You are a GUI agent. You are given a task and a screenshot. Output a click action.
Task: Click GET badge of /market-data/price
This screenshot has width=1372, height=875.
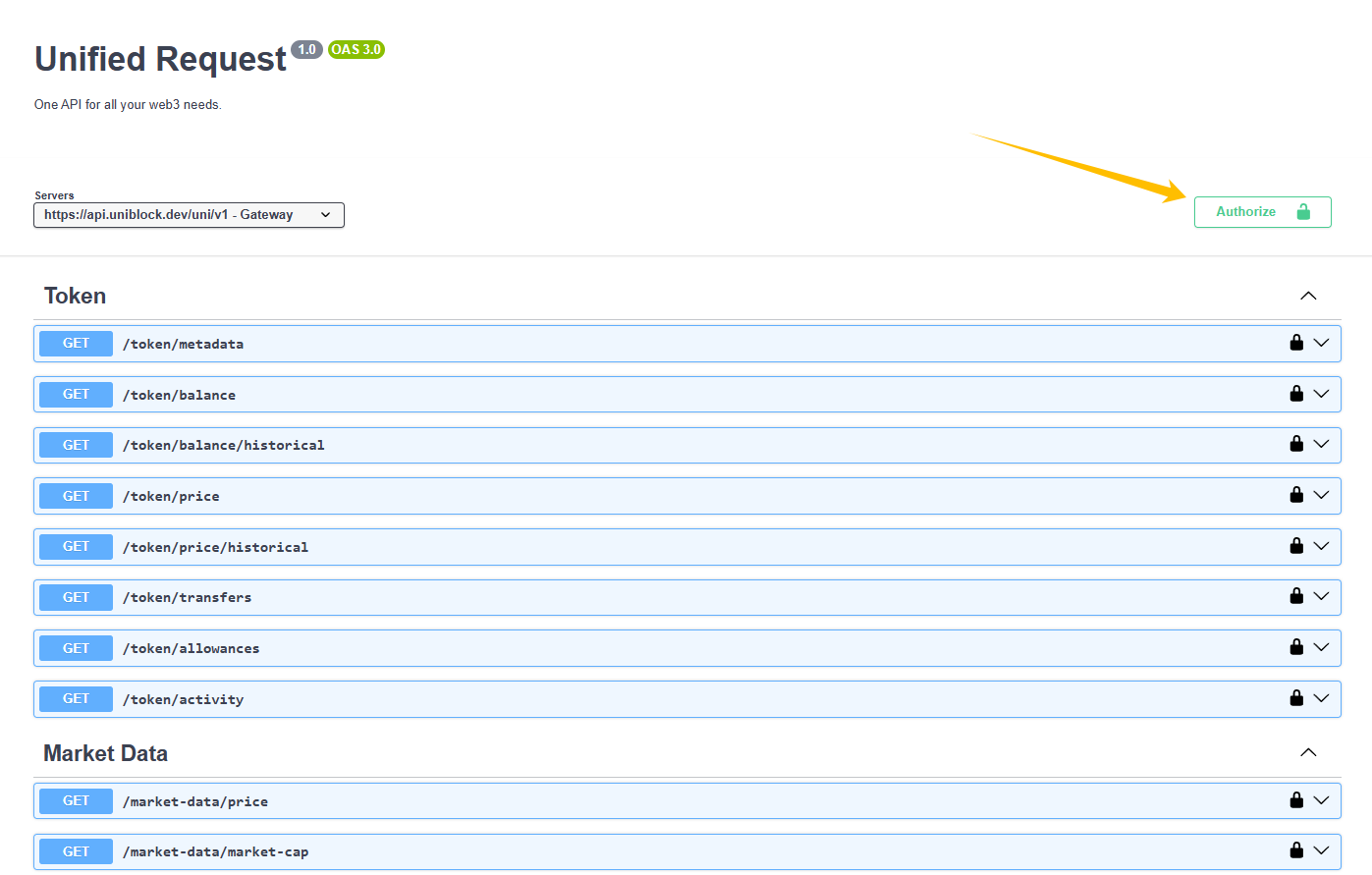(x=76, y=801)
